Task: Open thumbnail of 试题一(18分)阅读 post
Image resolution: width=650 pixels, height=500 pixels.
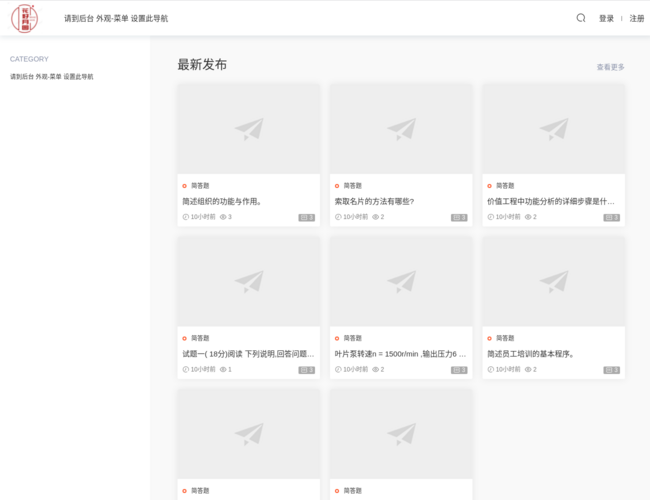Action: [x=249, y=282]
